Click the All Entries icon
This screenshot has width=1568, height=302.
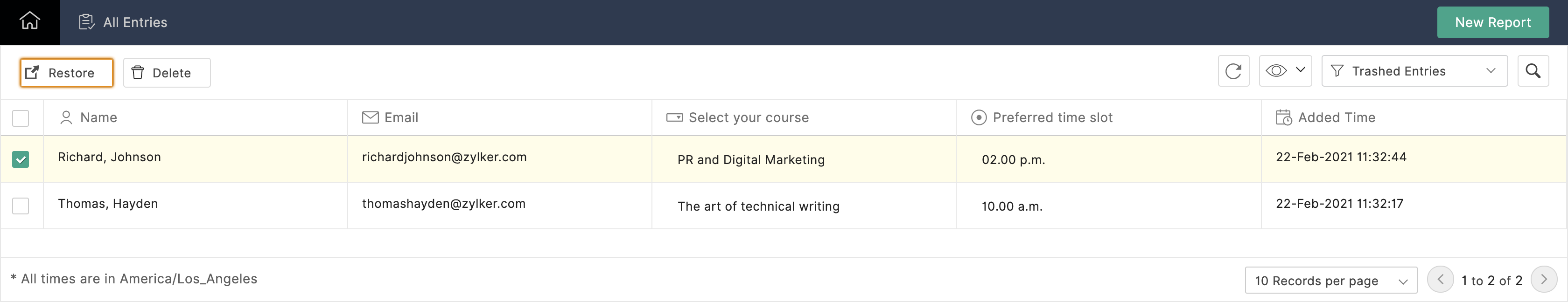click(x=86, y=22)
